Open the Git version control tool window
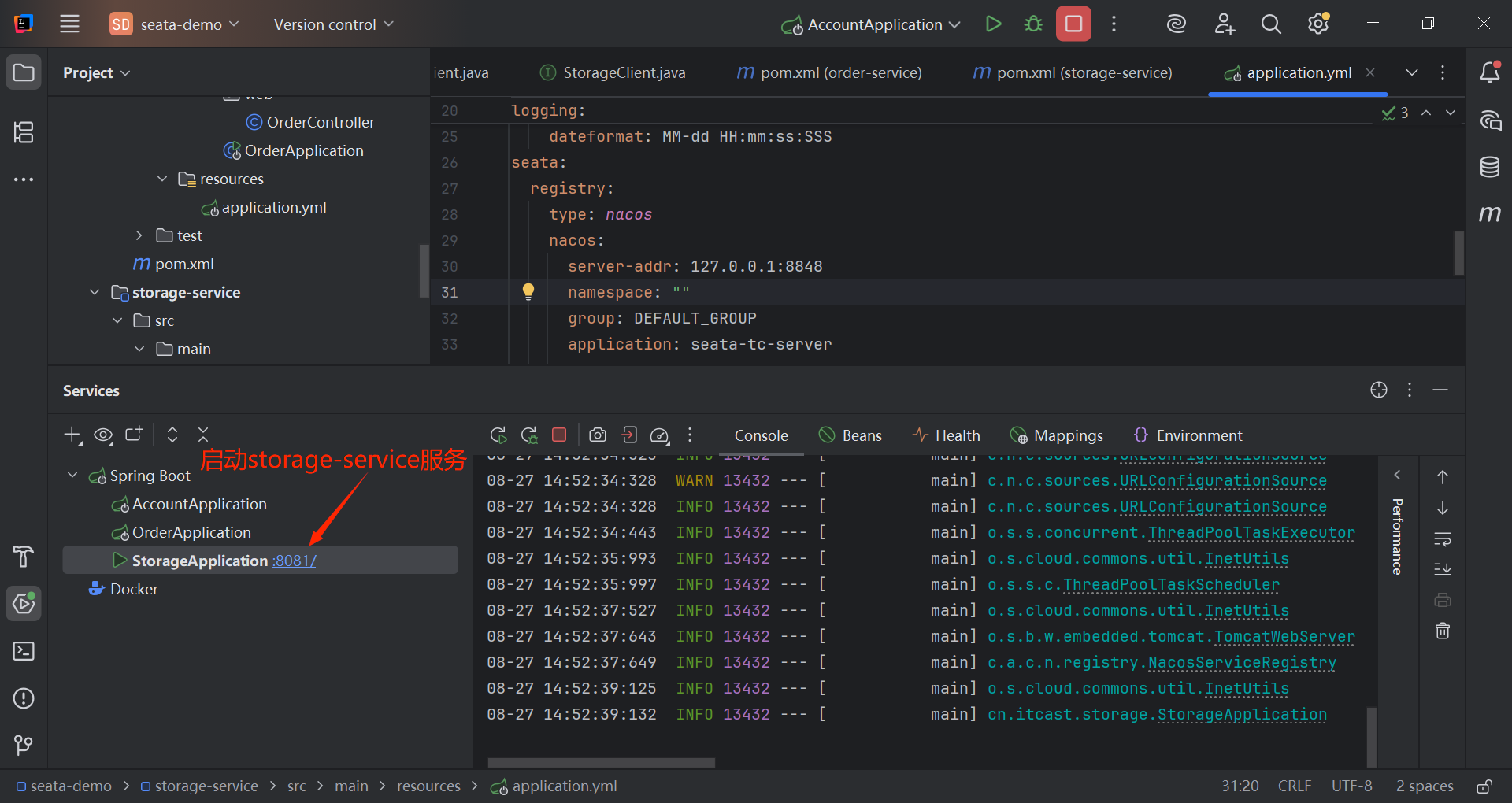 pos(24,745)
